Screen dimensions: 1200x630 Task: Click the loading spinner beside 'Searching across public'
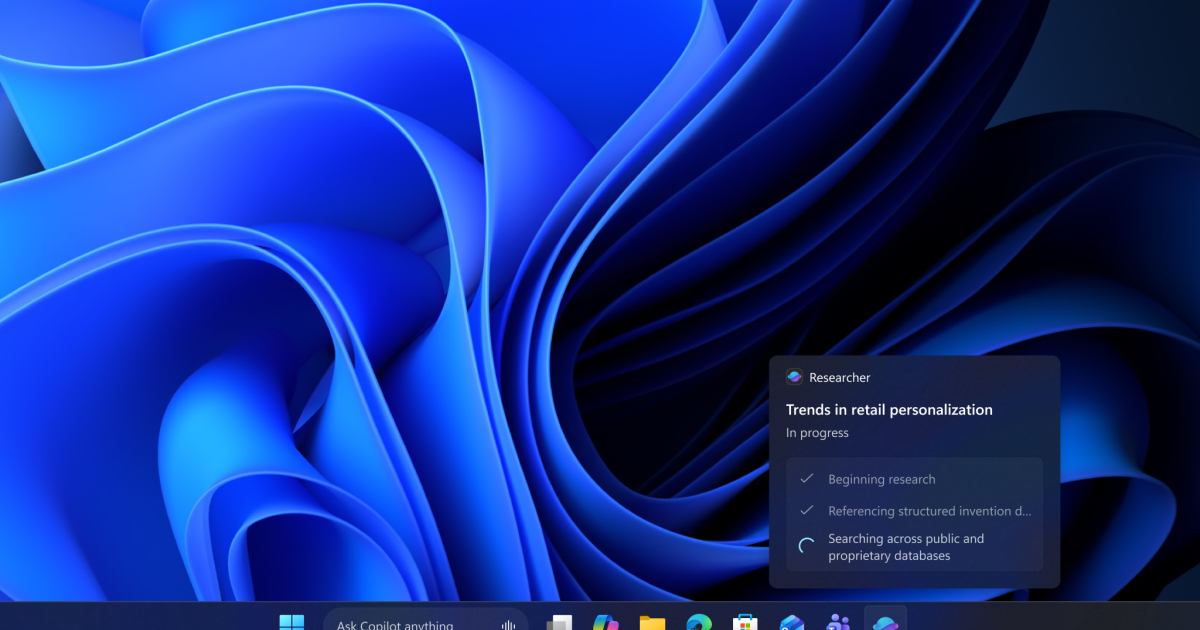tap(807, 547)
